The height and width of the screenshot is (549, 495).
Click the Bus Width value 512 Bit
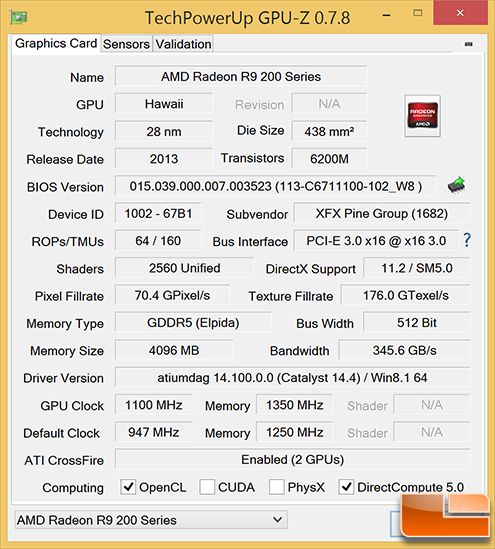[417, 322]
